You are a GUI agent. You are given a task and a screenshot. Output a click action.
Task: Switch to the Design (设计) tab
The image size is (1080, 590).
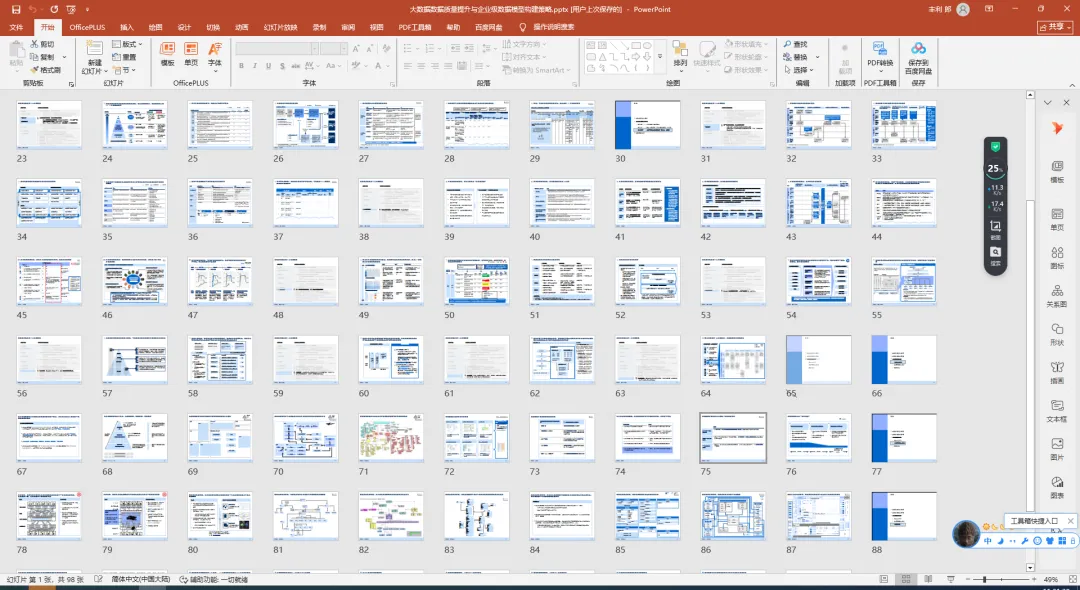point(184,28)
